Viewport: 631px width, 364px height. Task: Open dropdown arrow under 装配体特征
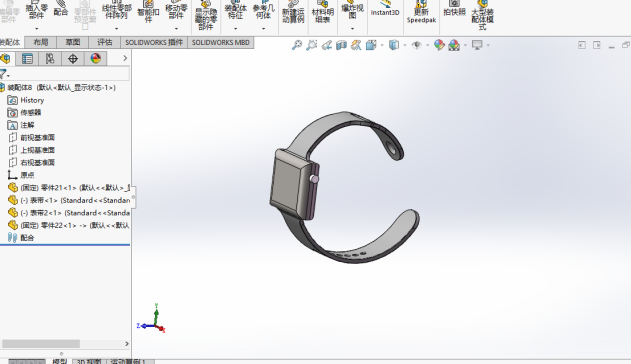[x=235, y=29]
